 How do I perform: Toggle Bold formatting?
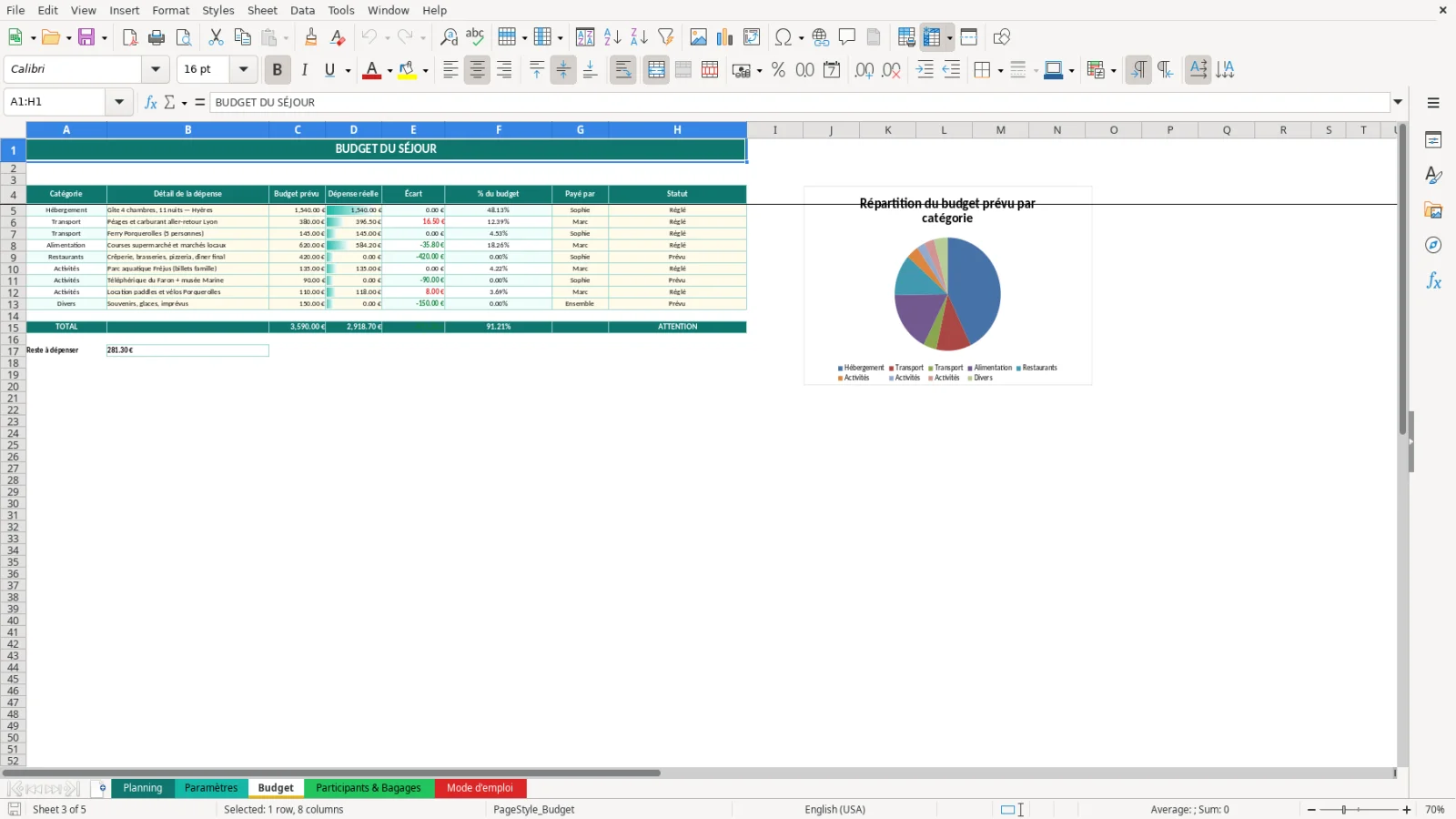tap(278, 70)
